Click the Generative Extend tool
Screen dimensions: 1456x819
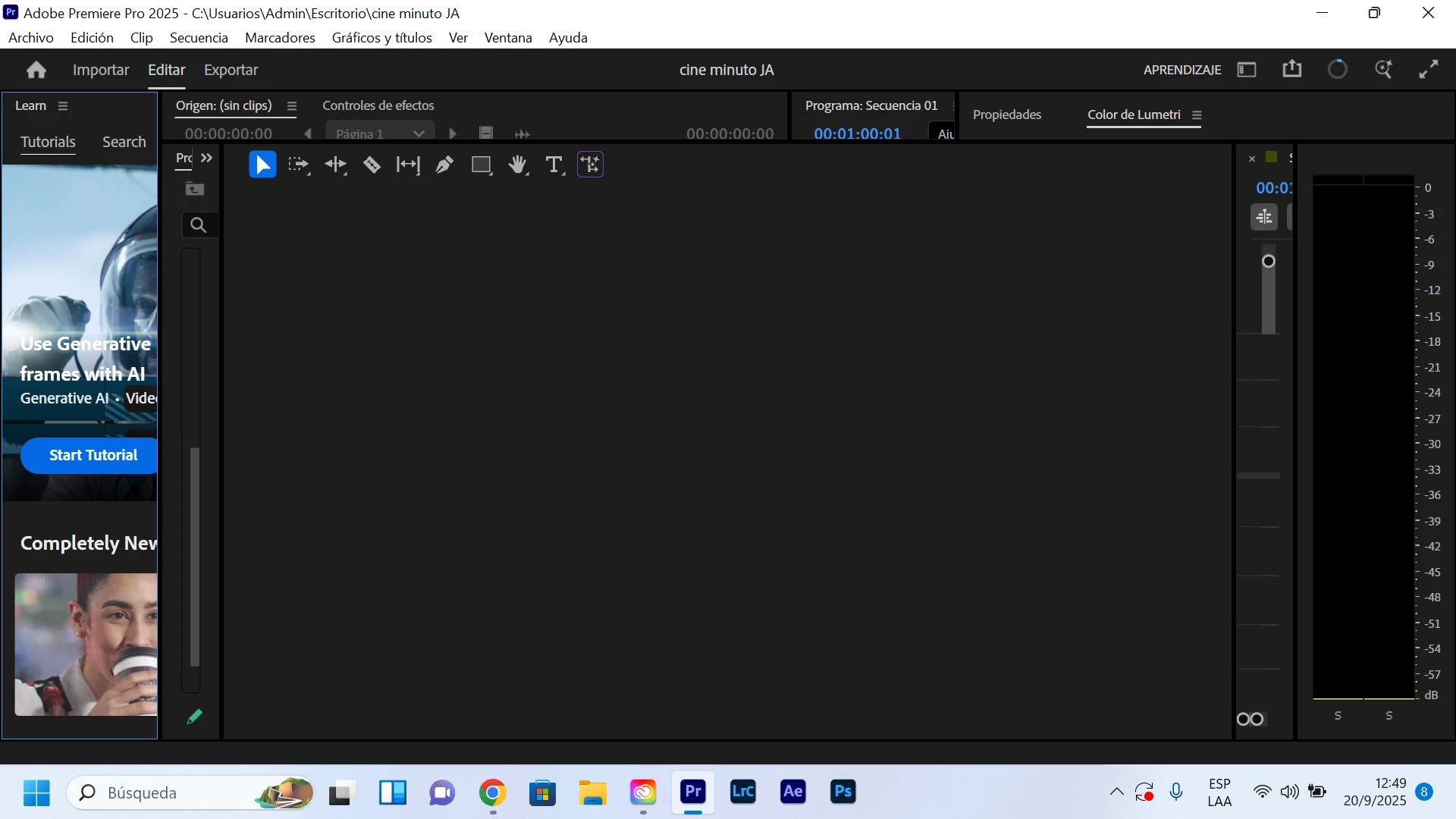point(590,165)
